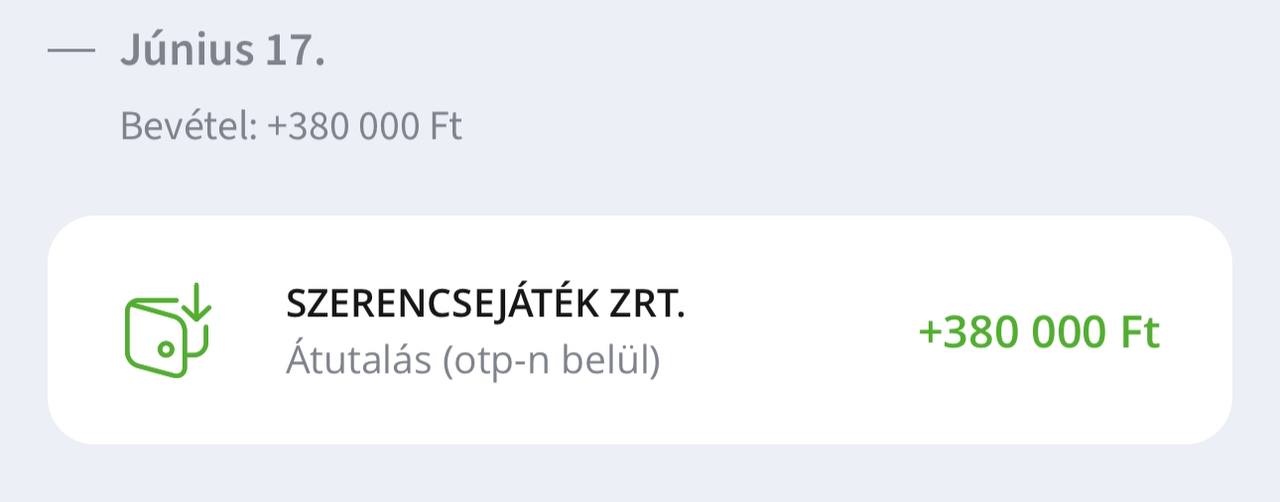Click the wallet clasp circle in the icon

(x=166, y=349)
